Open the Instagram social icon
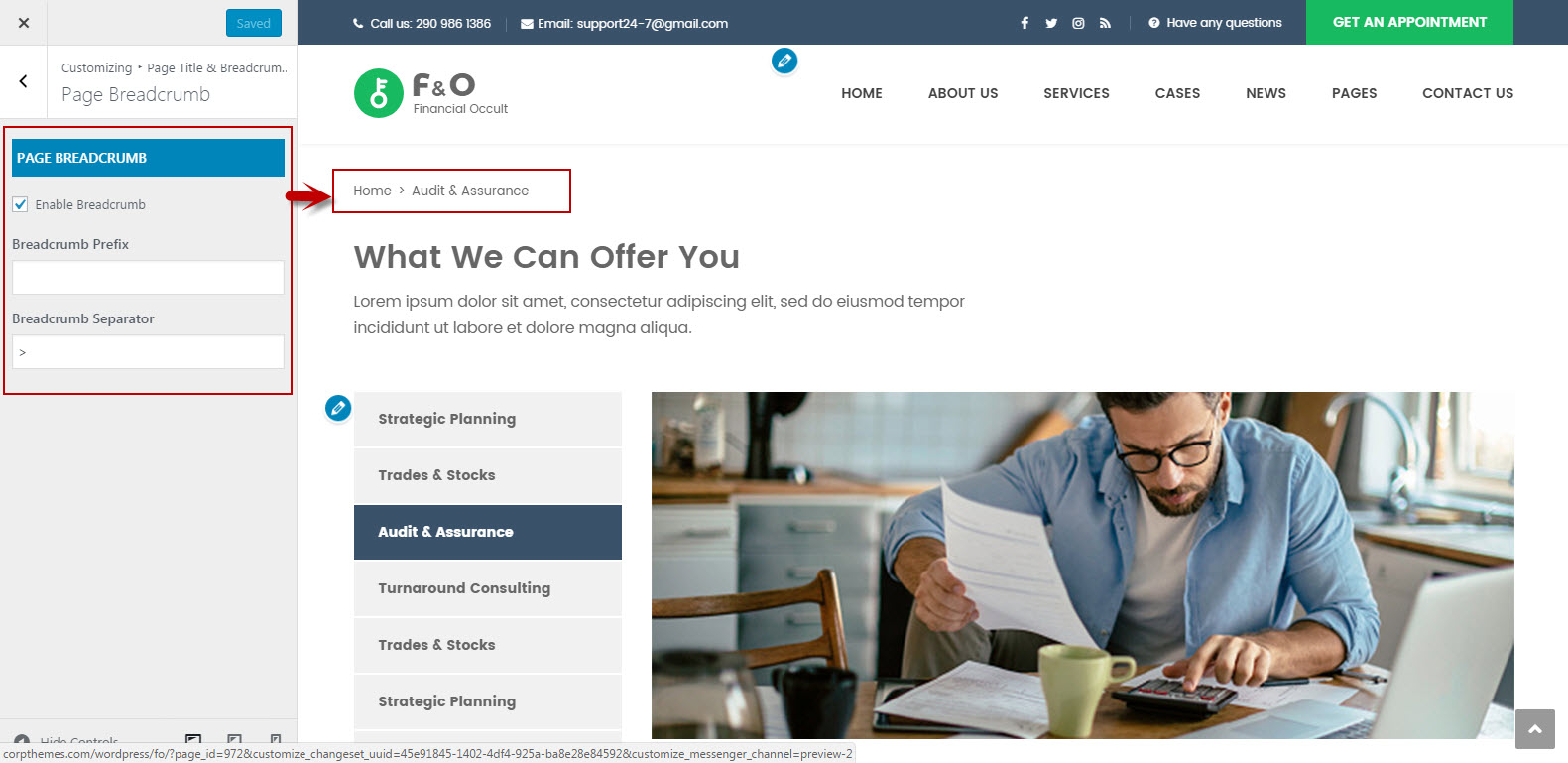Image resolution: width=1568 pixels, height=763 pixels. pos(1078,23)
